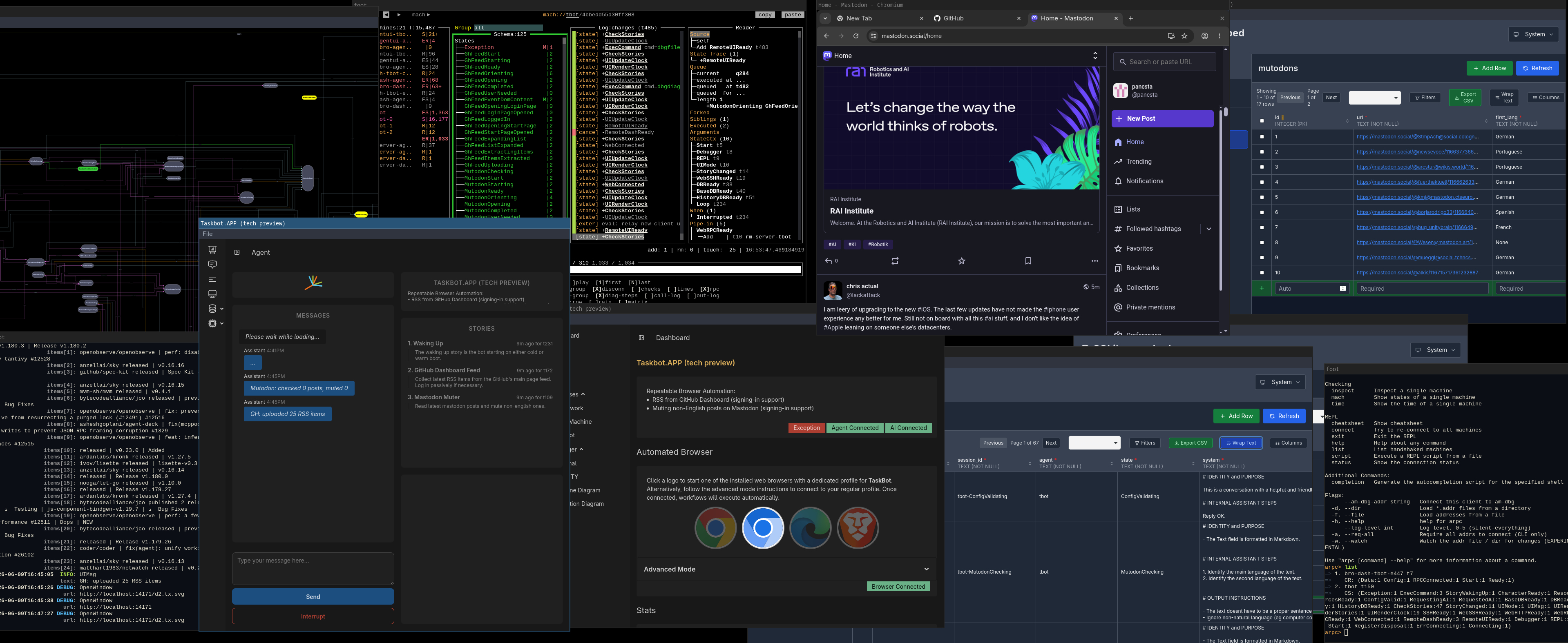Switch to the GitHub browser tab

pos(977,18)
